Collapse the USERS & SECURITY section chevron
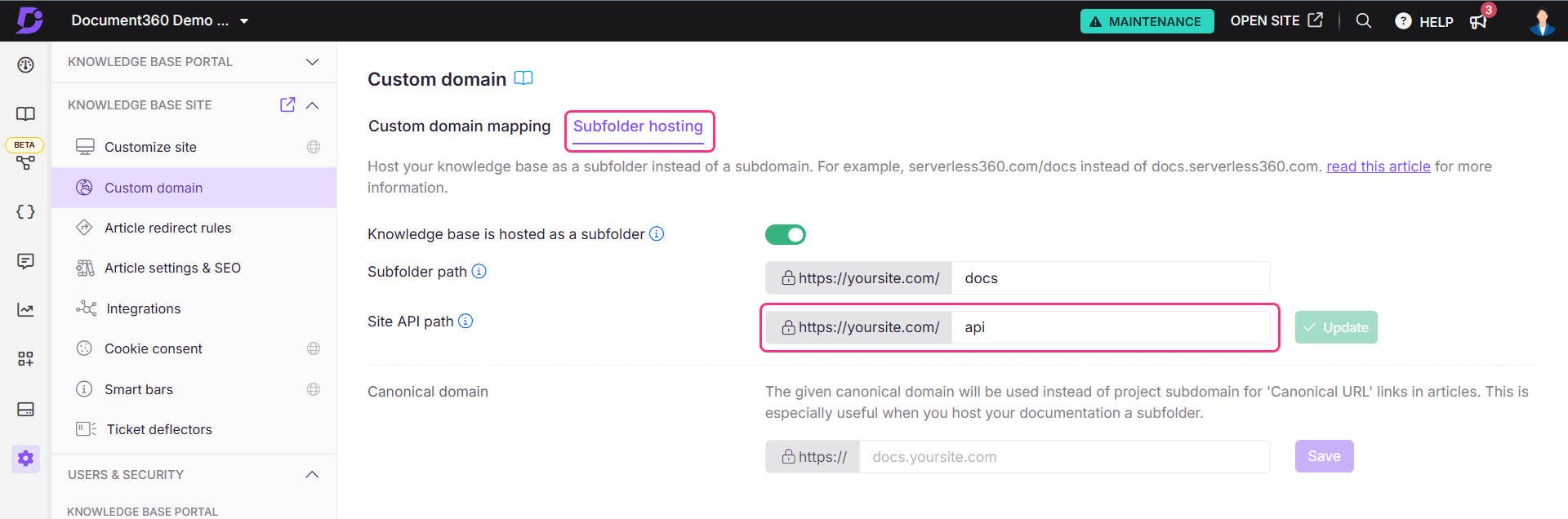Image resolution: width=1568 pixels, height=519 pixels. pyautogui.click(x=312, y=475)
